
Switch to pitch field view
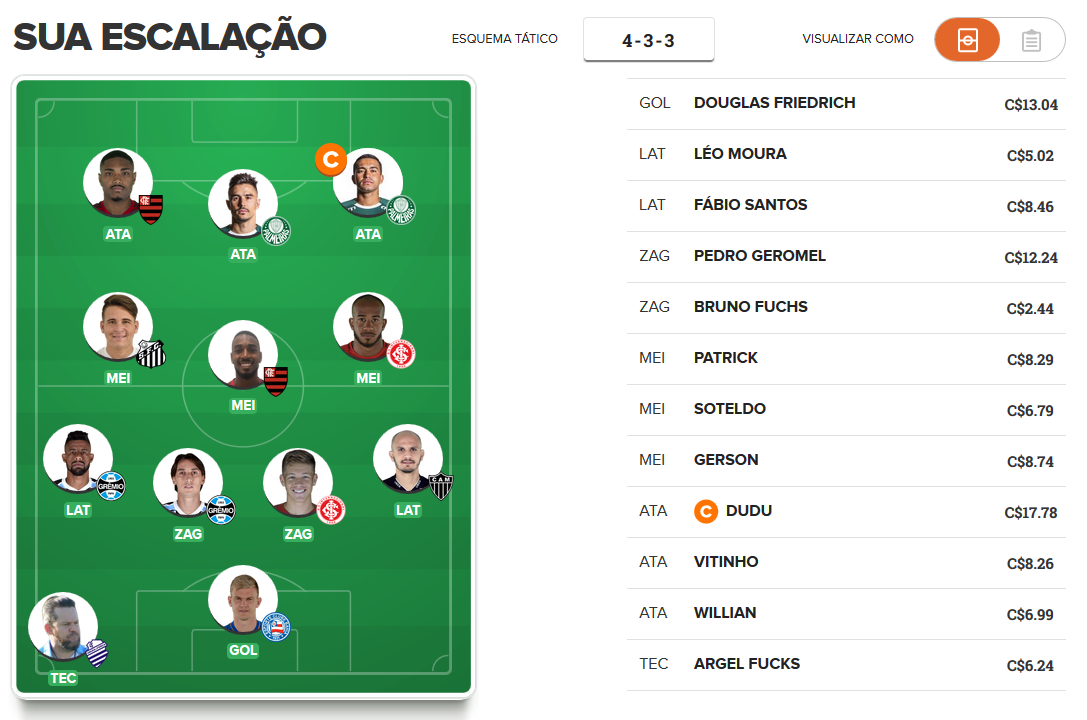967,39
